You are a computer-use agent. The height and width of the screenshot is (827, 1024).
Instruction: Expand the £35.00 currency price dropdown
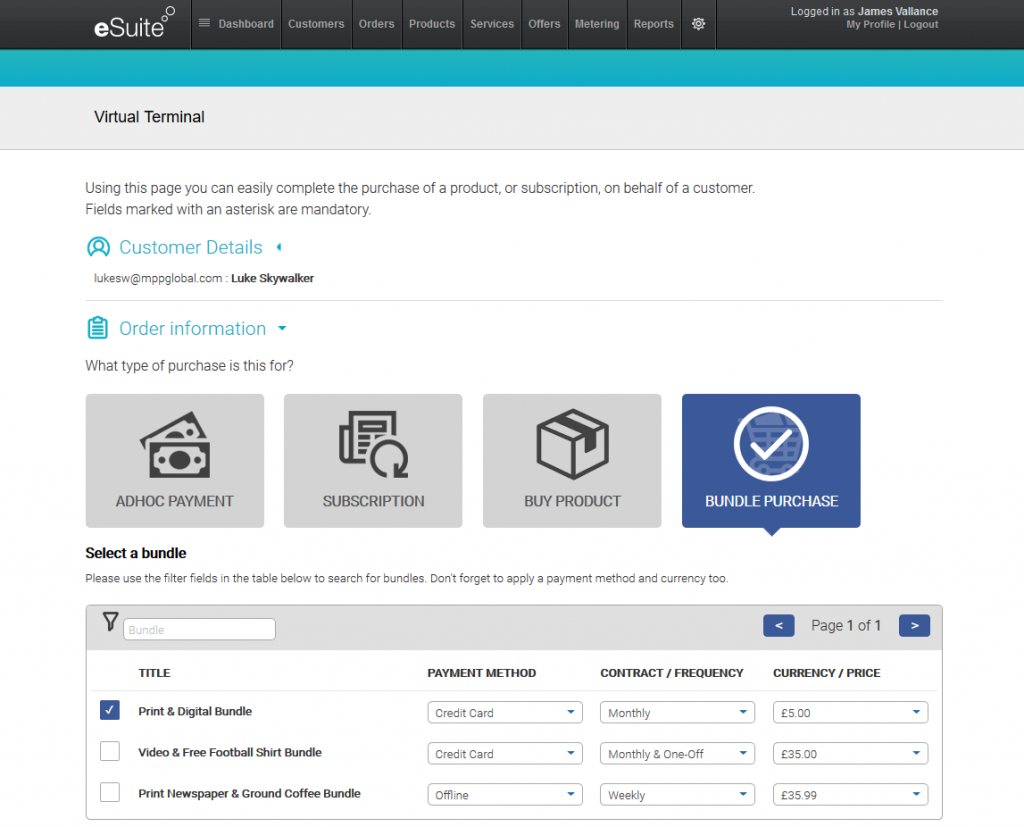pyautogui.click(x=850, y=754)
